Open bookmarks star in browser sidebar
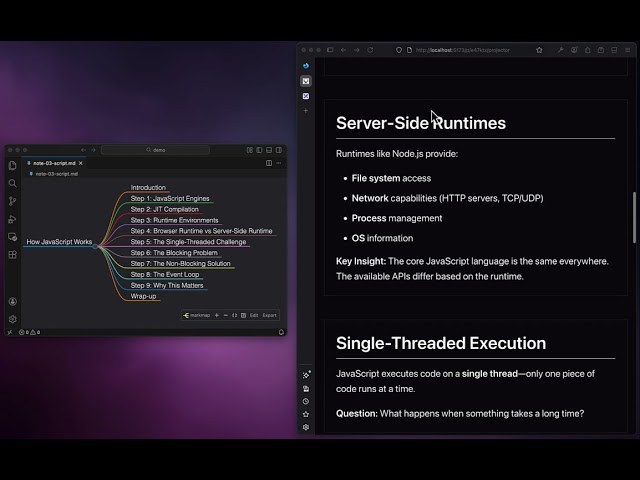This screenshot has height=480, width=640. pos(306,414)
